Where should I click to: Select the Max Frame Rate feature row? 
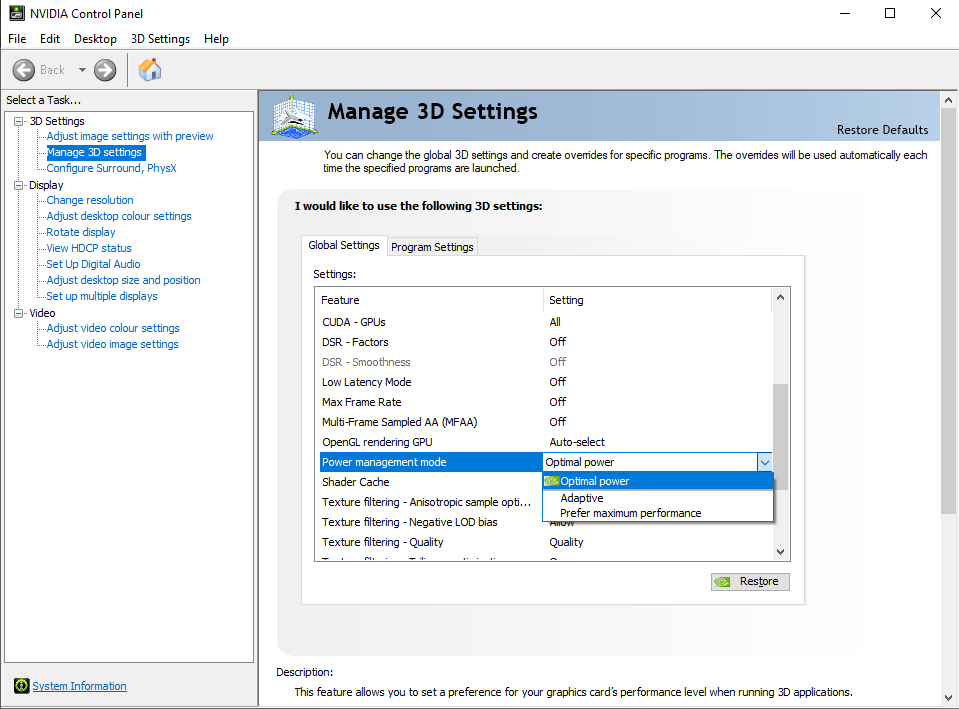click(546, 402)
